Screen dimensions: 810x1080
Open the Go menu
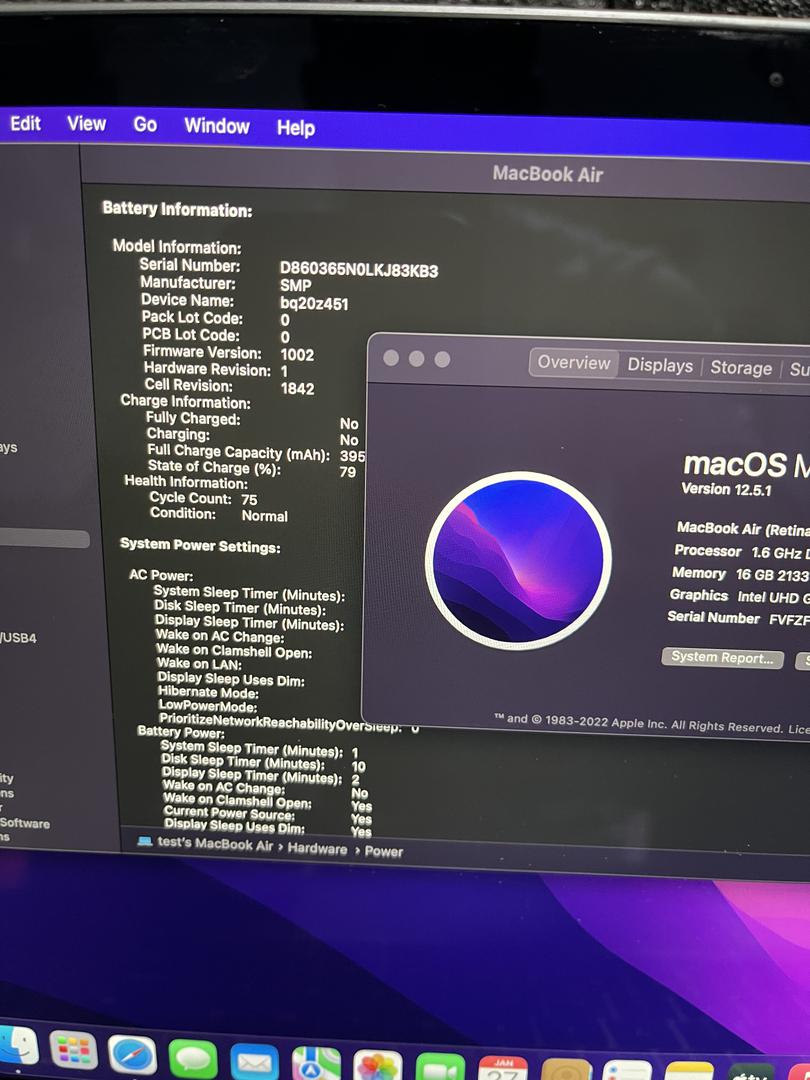pos(145,125)
